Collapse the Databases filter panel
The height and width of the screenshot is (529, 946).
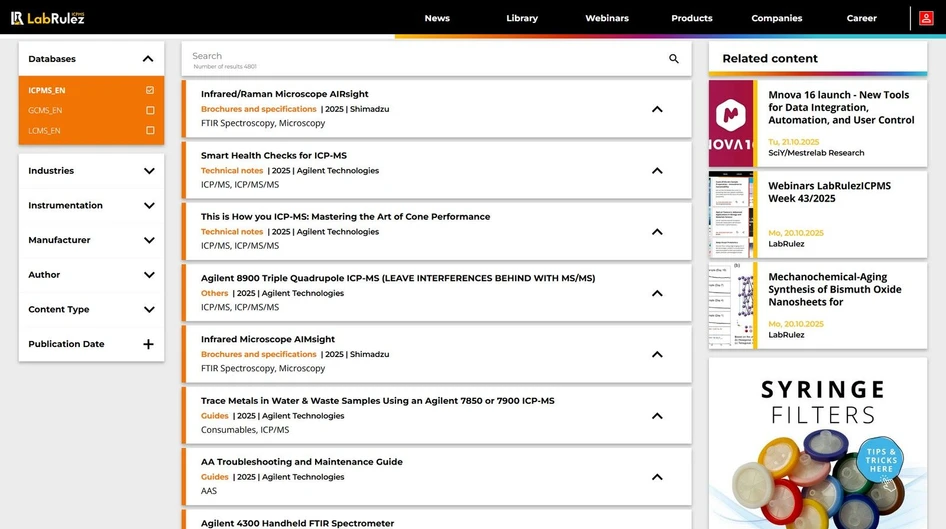pos(148,59)
